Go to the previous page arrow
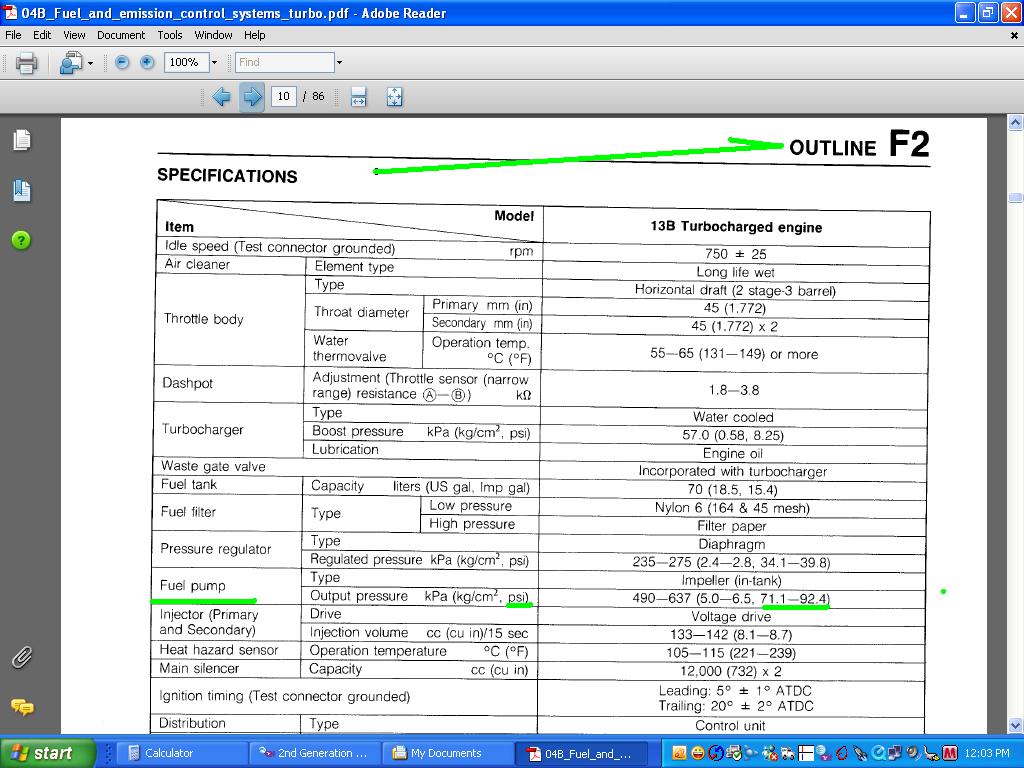This screenshot has height=768, width=1024. click(221, 97)
